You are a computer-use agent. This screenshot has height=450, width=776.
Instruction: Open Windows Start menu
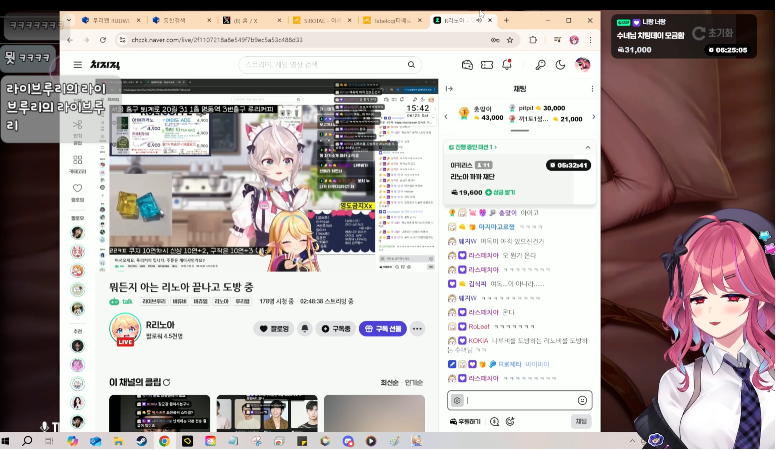pyautogui.click(x=5, y=441)
